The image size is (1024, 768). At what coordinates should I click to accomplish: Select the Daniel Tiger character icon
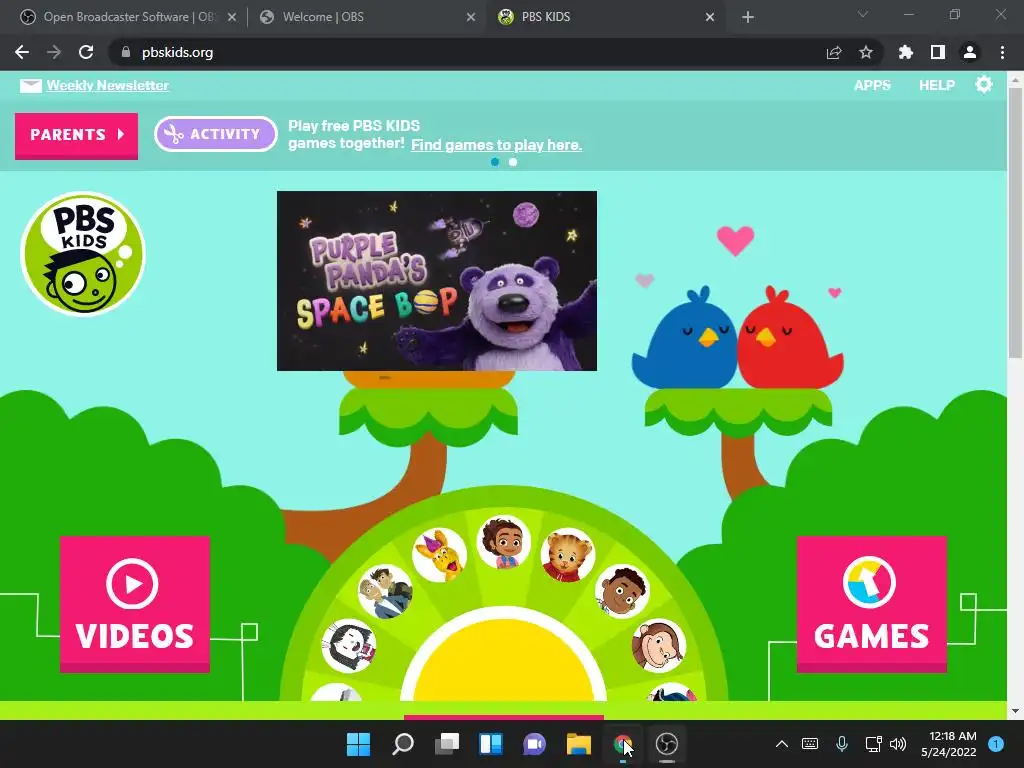coord(567,555)
